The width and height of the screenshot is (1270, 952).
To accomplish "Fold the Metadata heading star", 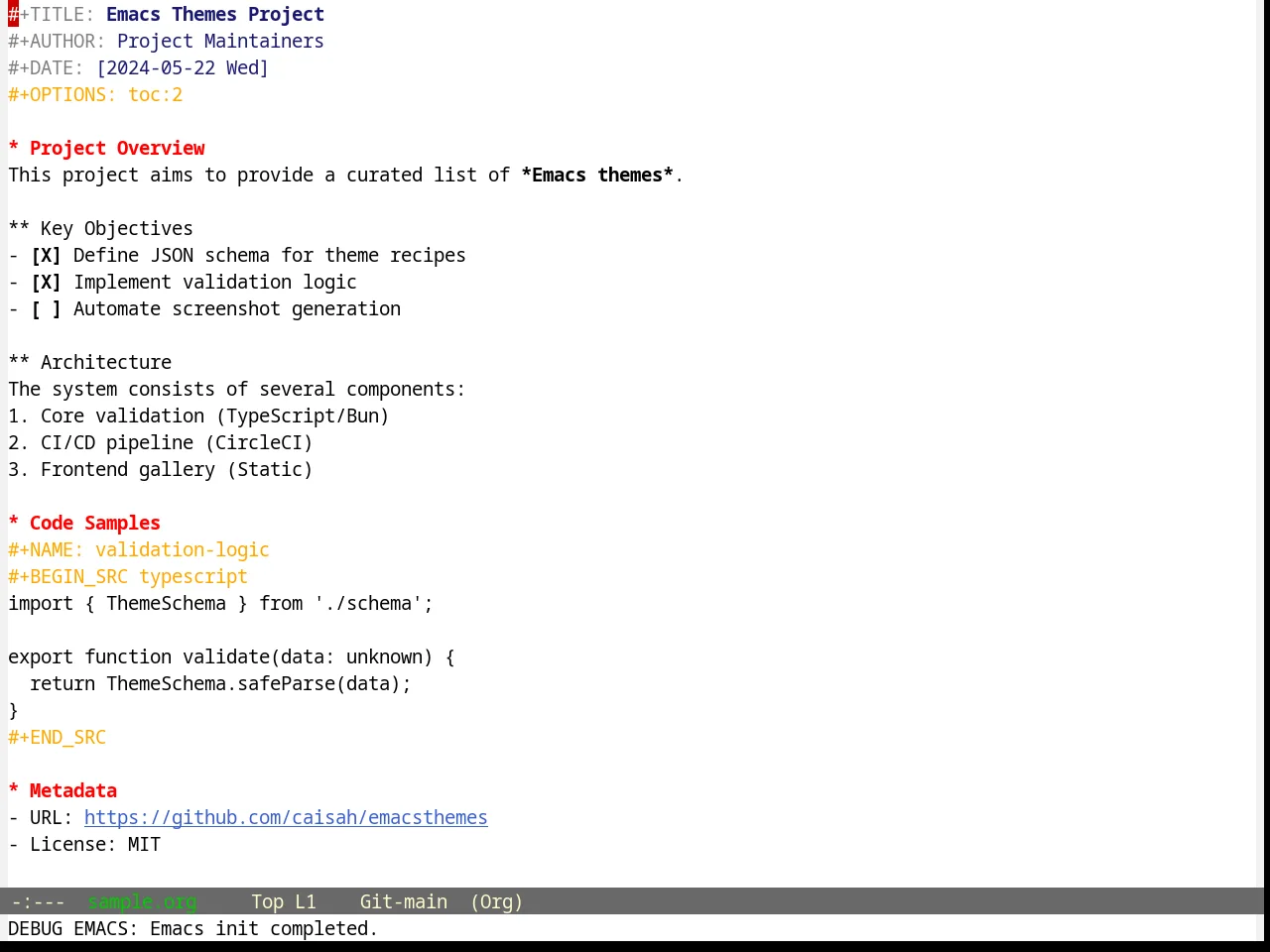I will [14, 791].
